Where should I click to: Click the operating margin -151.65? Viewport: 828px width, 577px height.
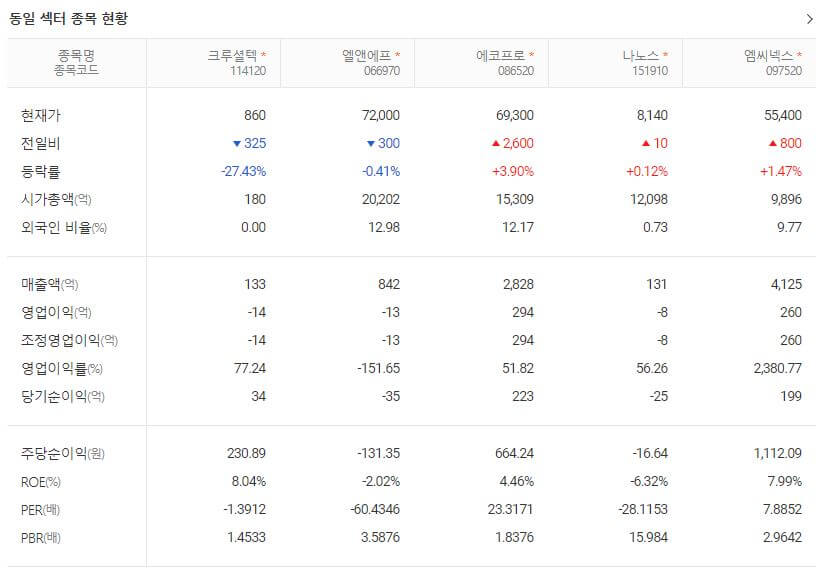[379, 368]
